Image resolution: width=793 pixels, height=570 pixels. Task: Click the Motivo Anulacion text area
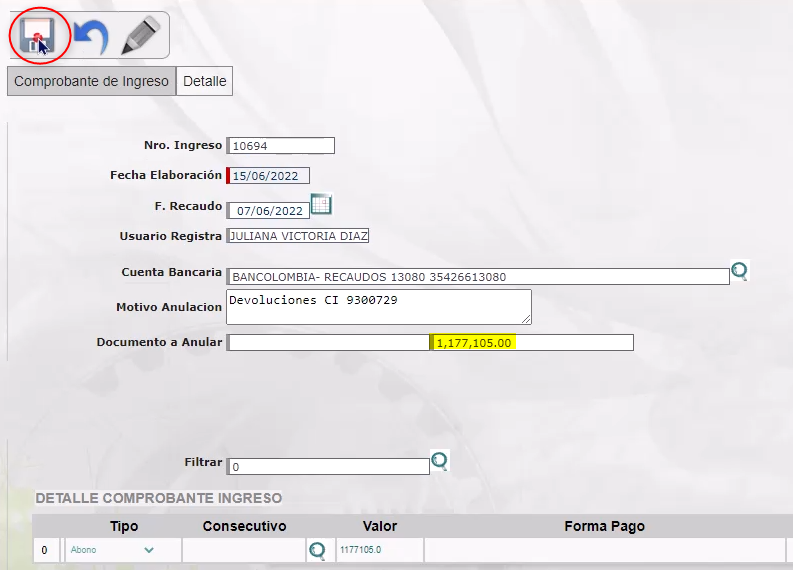pos(378,307)
